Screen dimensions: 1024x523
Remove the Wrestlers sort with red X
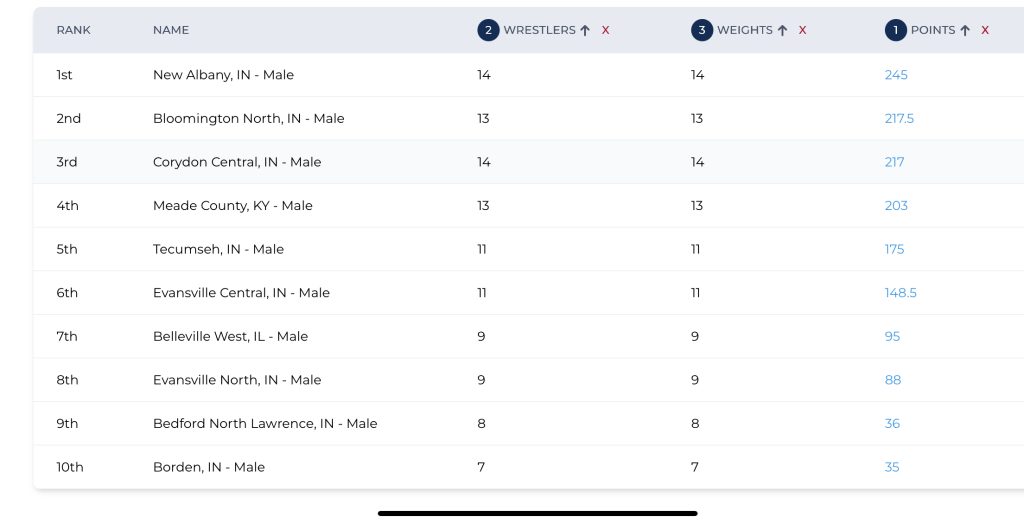coord(605,31)
